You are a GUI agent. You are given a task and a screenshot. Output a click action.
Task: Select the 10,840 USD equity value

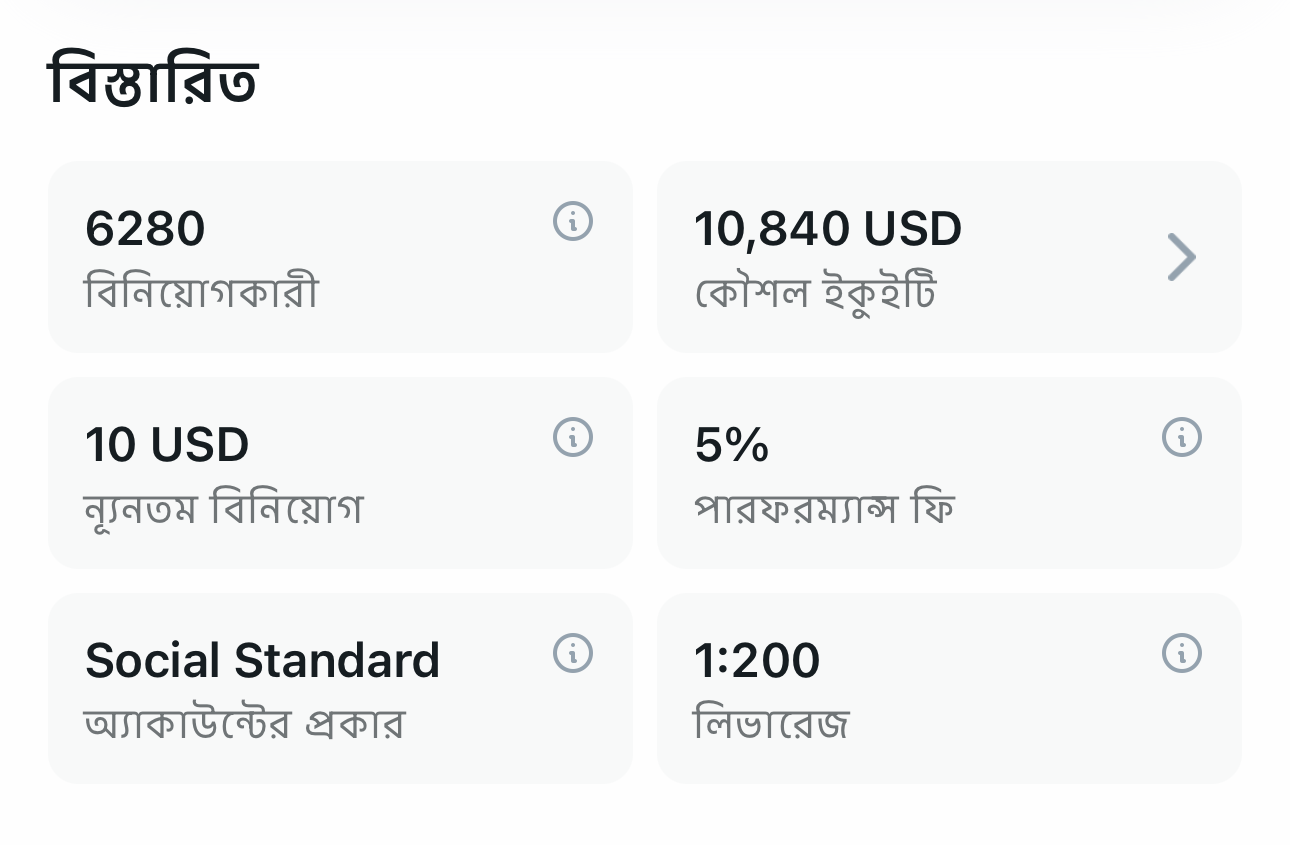click(x=828, y=229)
